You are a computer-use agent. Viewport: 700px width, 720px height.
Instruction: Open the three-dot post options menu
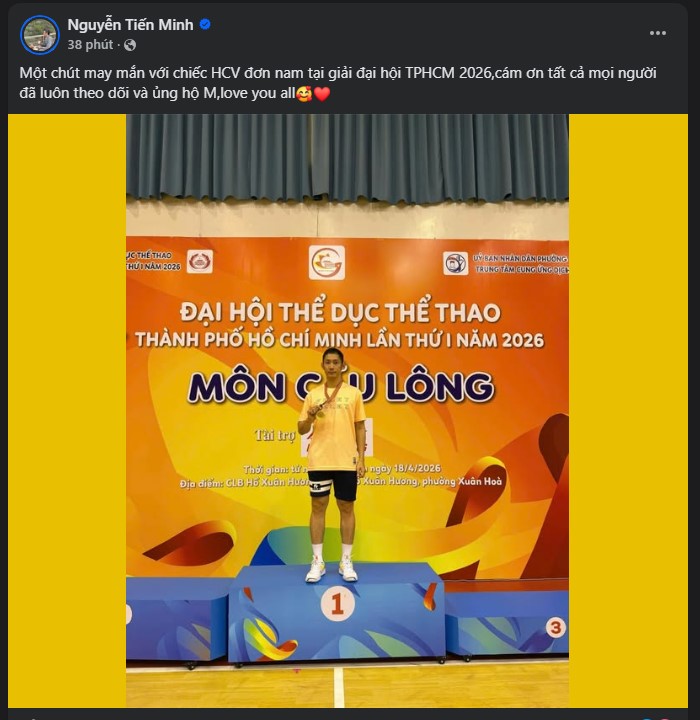tap(658, 33)
